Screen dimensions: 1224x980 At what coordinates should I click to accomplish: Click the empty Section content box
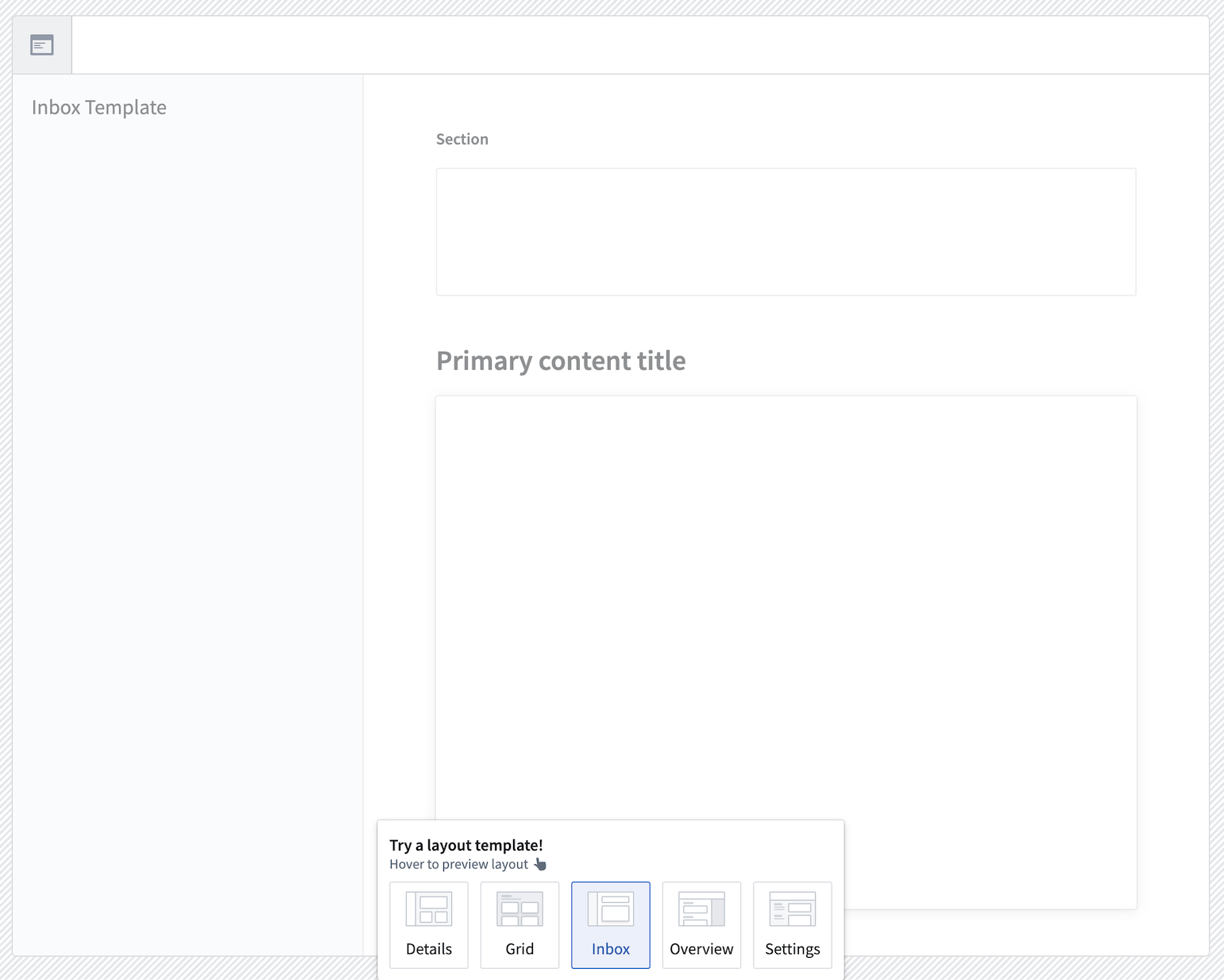click(x=786, y=232)
